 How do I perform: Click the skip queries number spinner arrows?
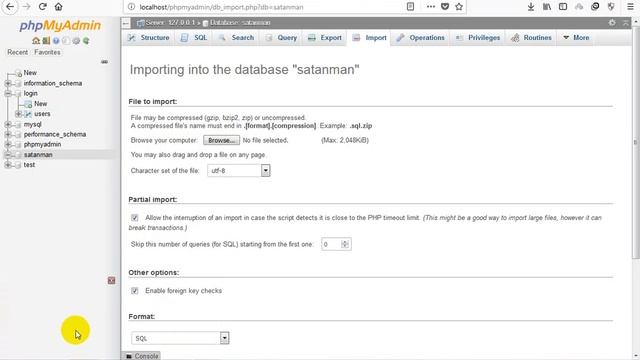[345, 244]
